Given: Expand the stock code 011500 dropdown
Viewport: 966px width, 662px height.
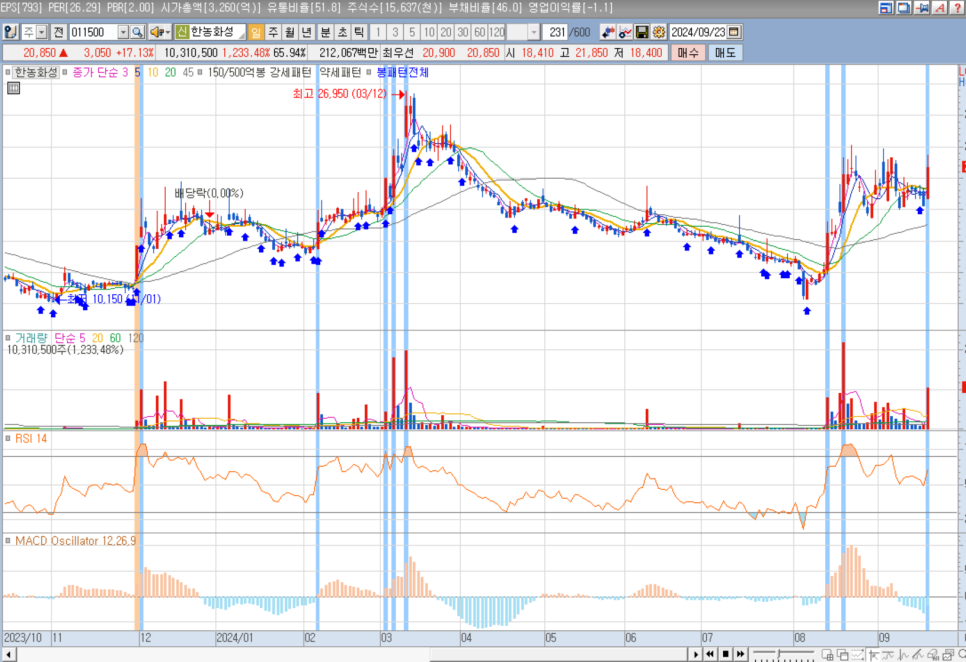Looking at the screenshot, I should 123,32.
